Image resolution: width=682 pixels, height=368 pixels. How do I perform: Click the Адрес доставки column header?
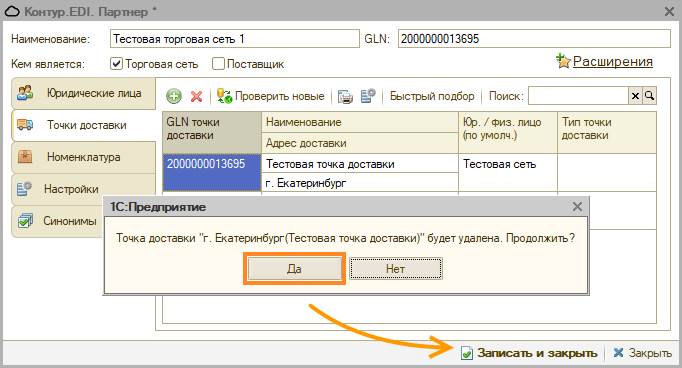(360, 143)
